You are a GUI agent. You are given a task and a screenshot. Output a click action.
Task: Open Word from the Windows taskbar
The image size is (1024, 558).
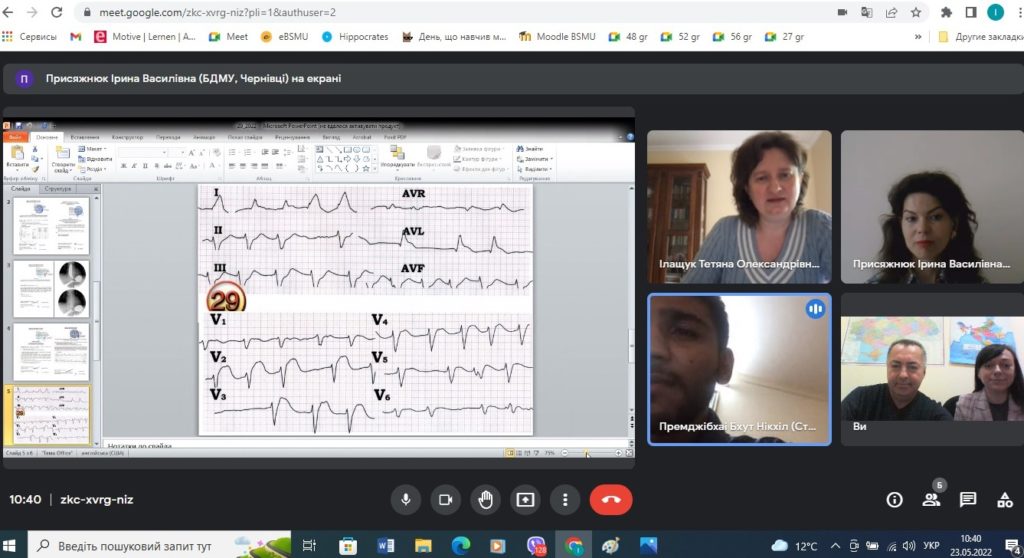tap(386, 545)
